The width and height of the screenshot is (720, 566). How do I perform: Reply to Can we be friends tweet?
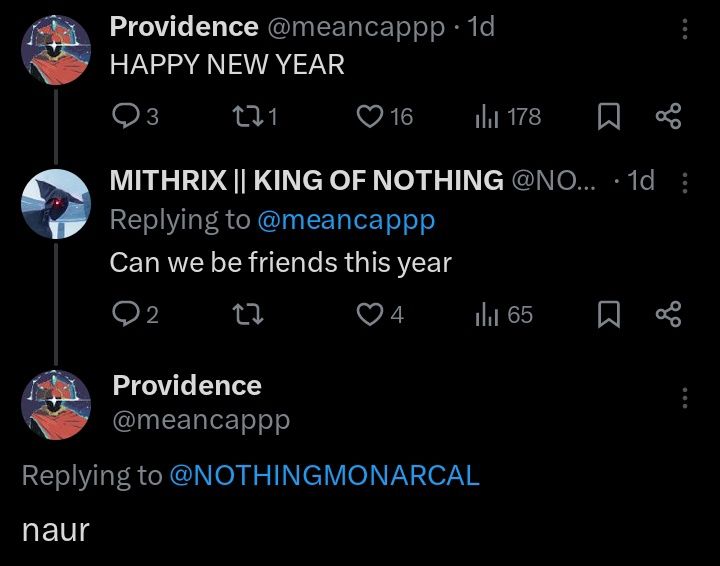tap(135, 314)
